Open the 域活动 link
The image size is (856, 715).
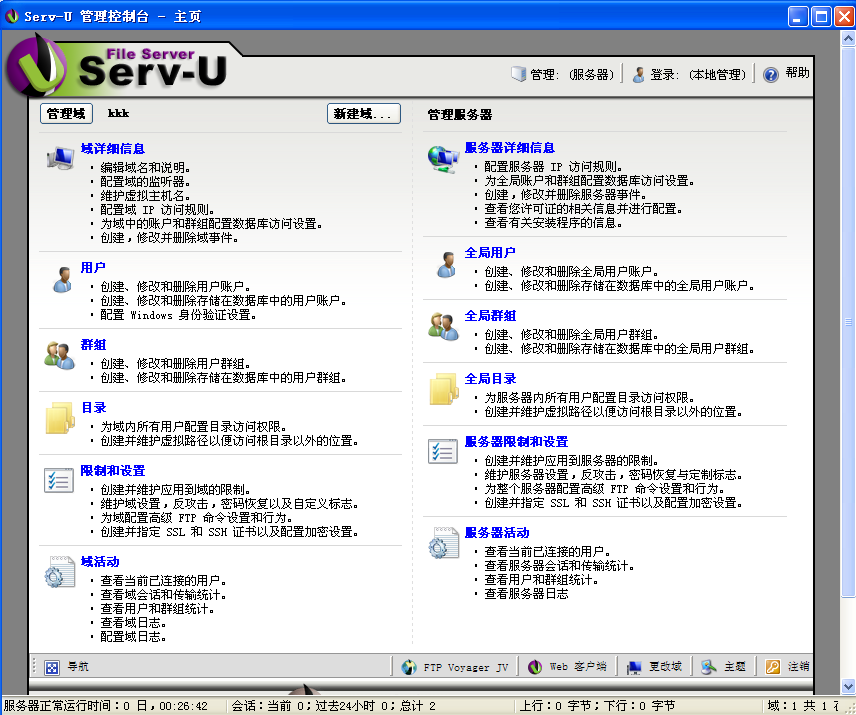point(99,562)
